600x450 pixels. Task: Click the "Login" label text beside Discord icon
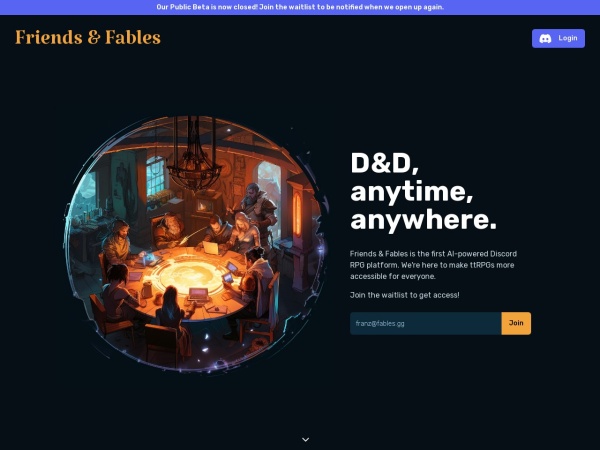(x=568, y=39)
